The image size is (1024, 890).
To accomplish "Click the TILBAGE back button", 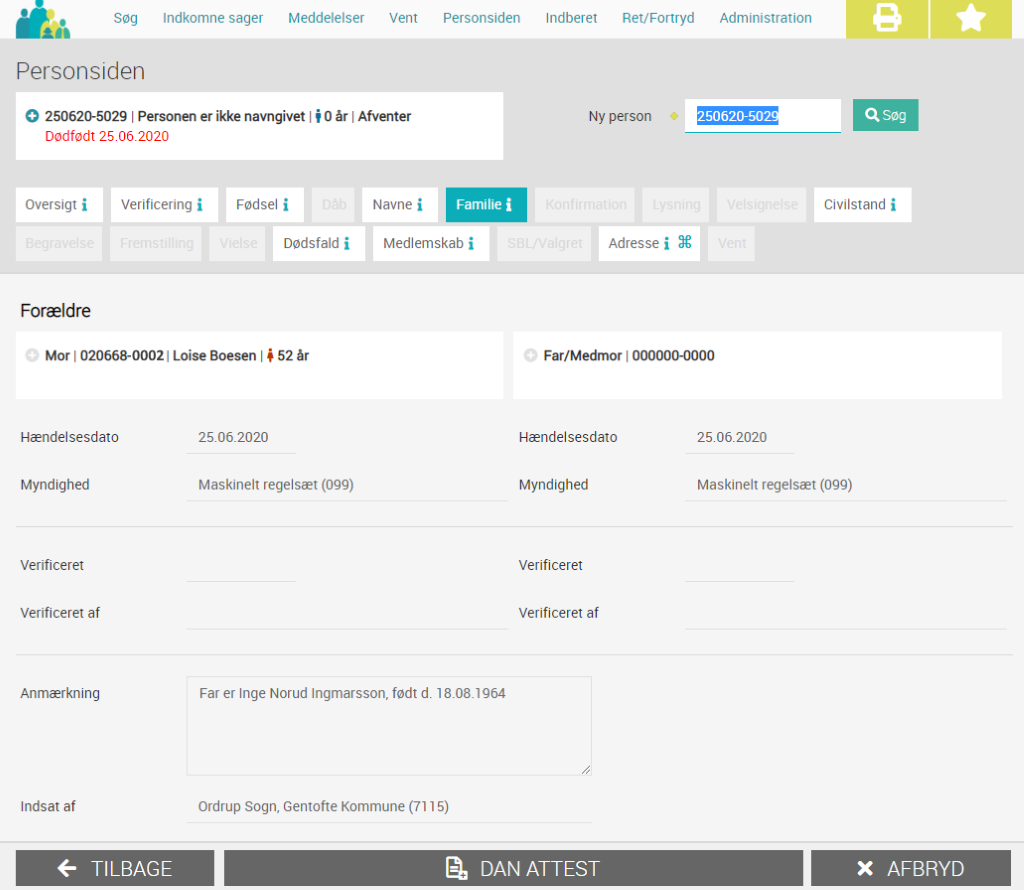I will [115, 868].
